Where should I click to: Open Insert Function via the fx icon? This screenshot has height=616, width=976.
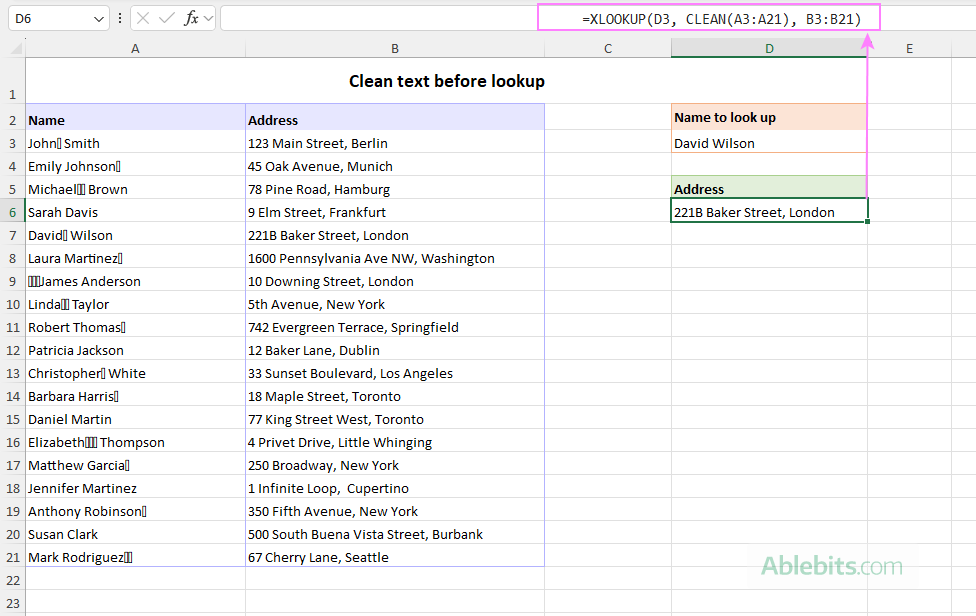pyautogui.click(x=190, y=17)
